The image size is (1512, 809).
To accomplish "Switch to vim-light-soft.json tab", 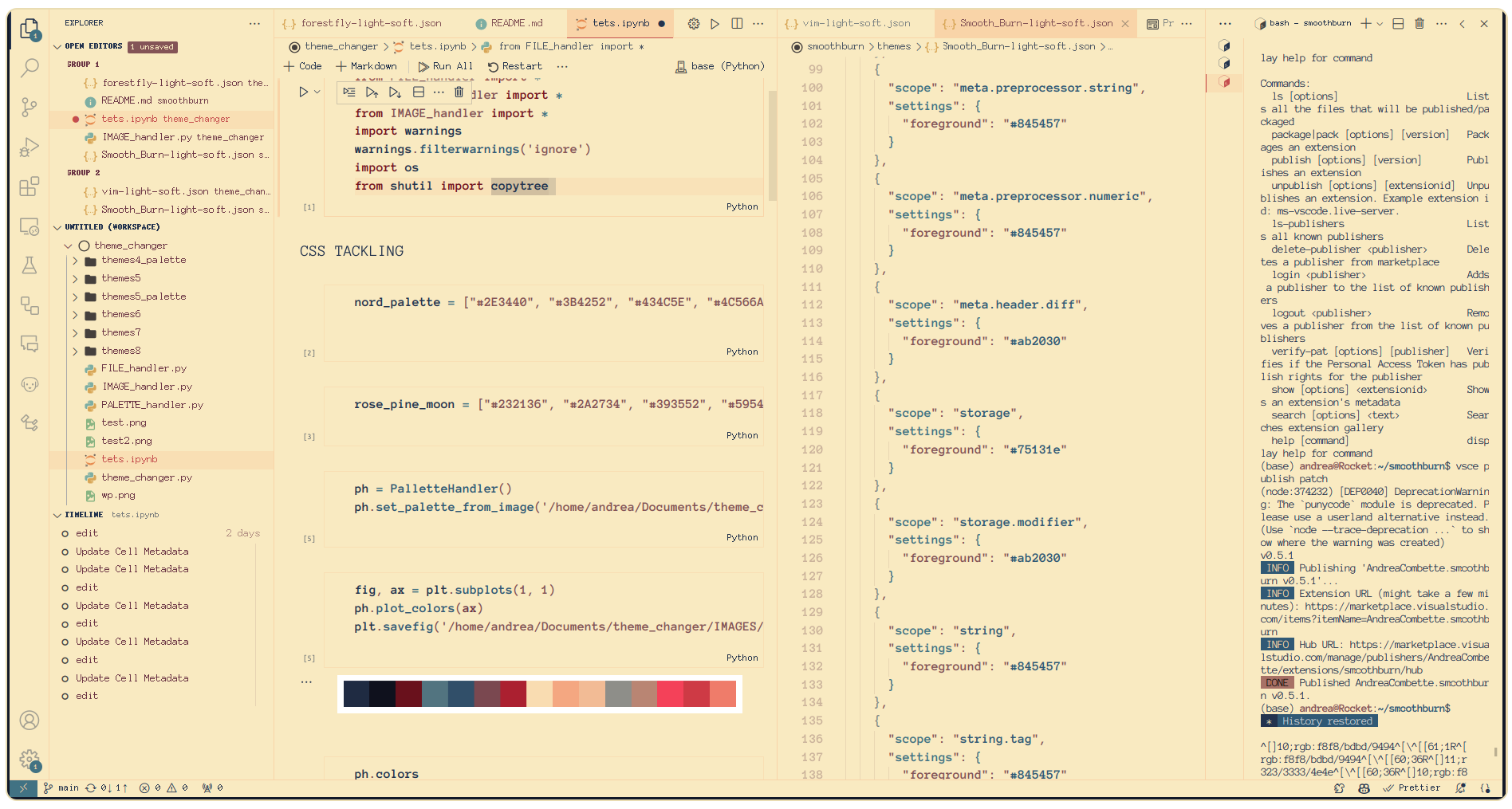I will 856,24.
